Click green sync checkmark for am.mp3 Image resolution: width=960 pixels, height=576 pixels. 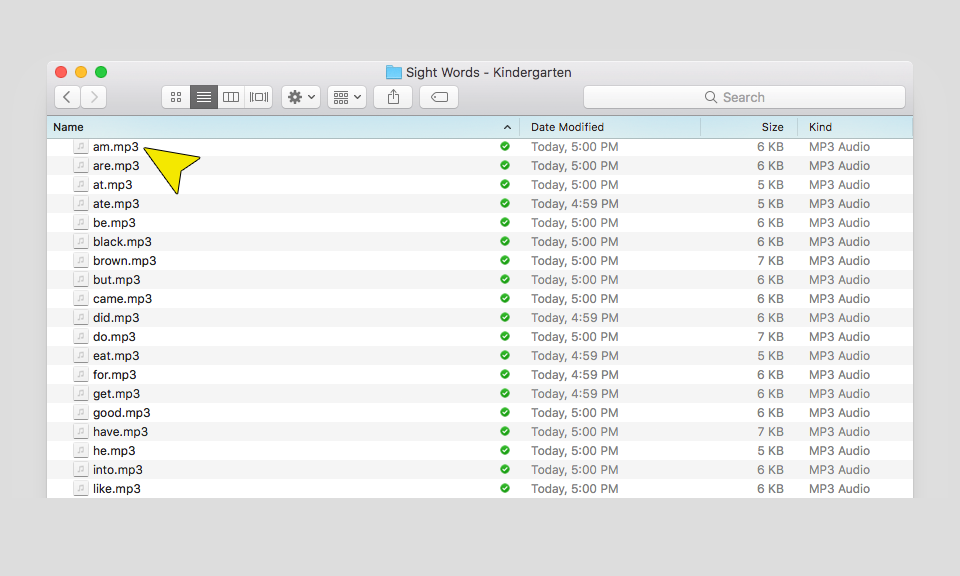504,146
